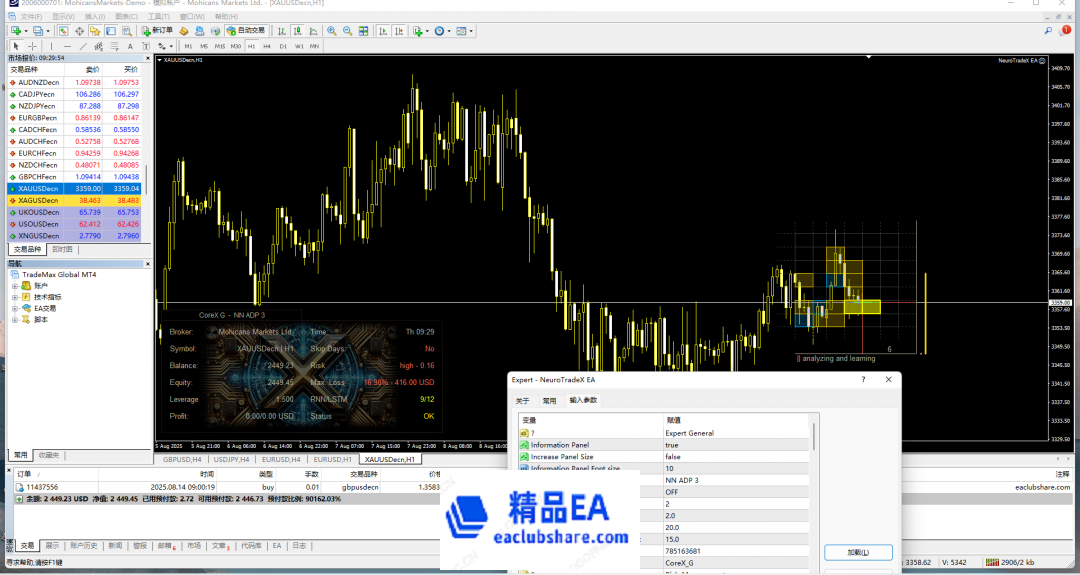Toggle the M15 timeframe button

220,46
